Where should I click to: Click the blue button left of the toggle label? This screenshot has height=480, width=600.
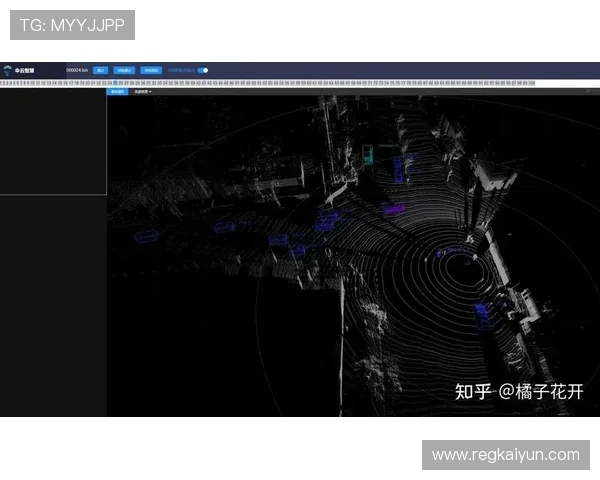(151, 70)
